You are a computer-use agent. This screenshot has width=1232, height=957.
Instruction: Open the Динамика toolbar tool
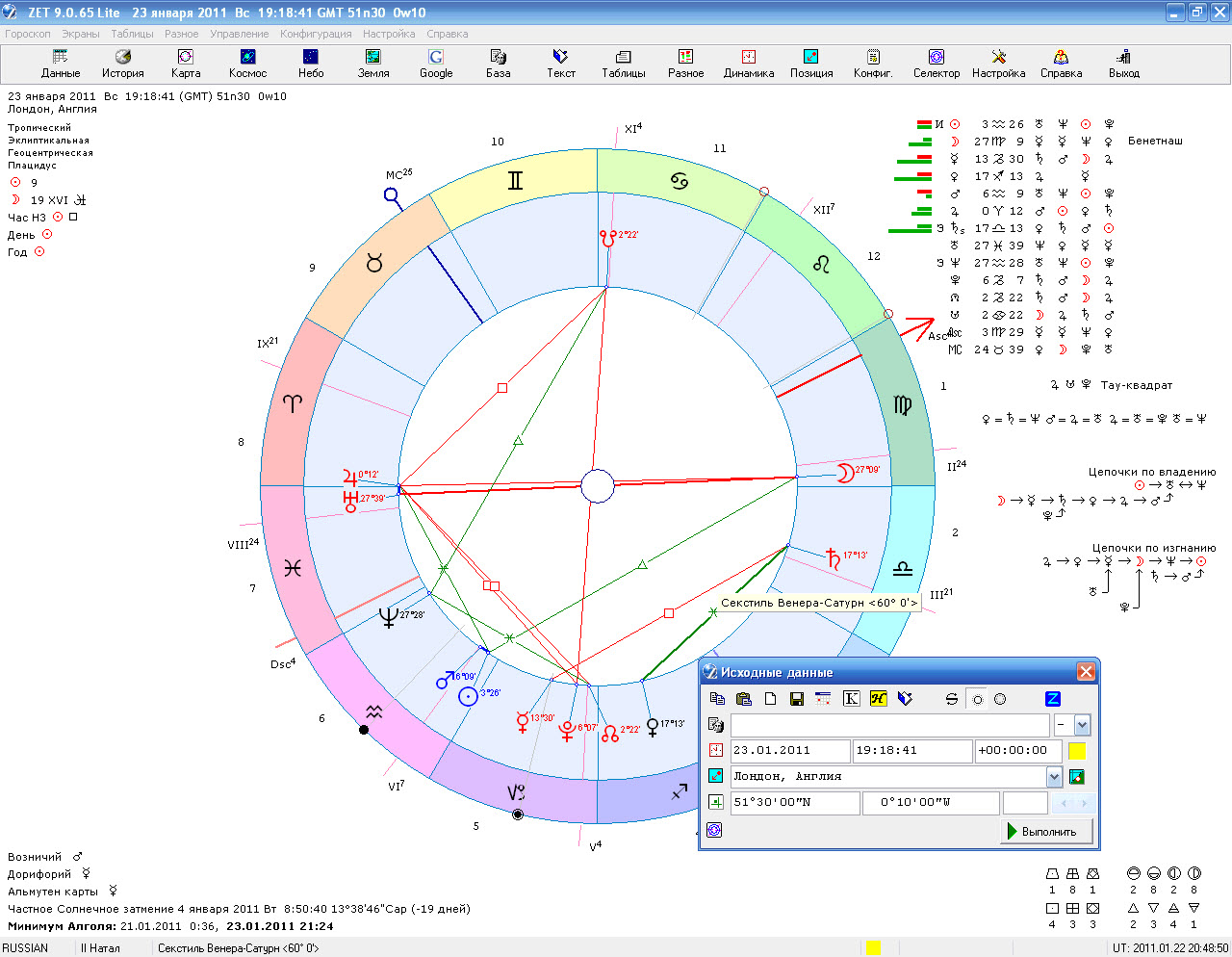(748, 64)
